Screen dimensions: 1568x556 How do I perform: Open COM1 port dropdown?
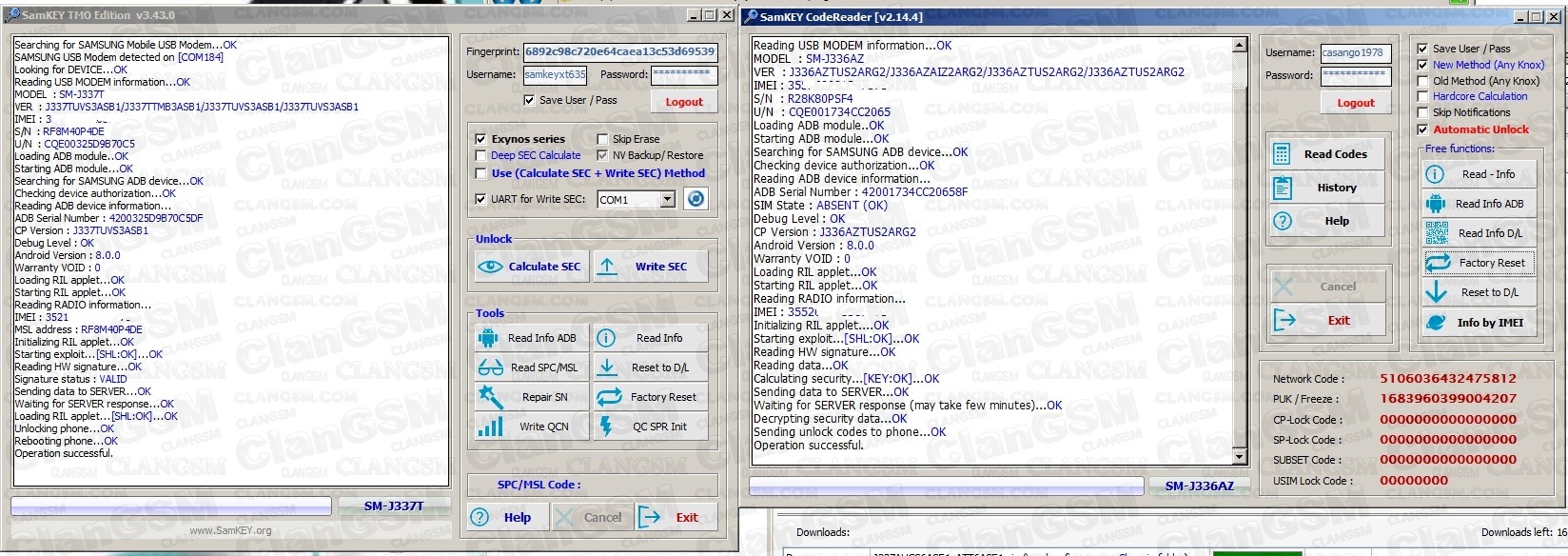[667, 199]
